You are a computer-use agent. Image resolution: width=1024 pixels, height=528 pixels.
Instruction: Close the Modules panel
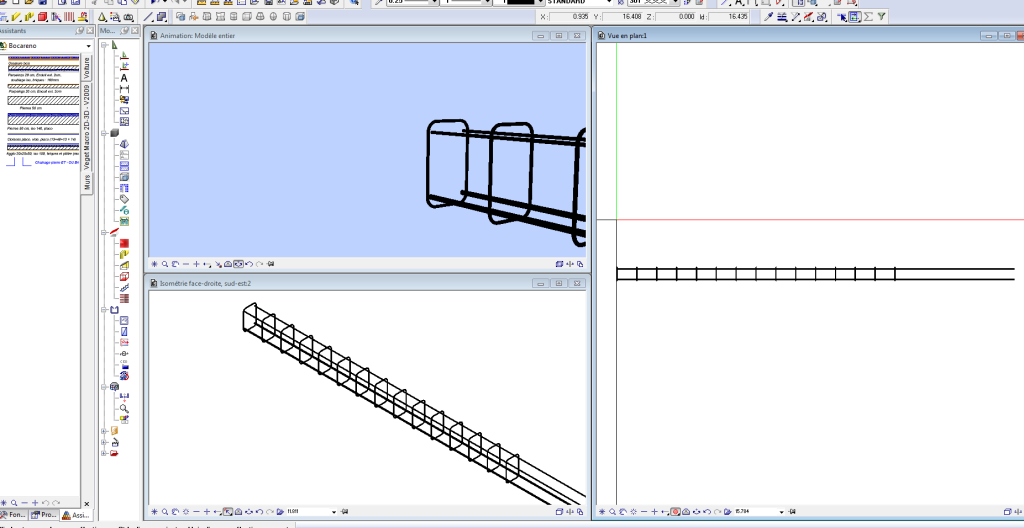pos(135,30)
